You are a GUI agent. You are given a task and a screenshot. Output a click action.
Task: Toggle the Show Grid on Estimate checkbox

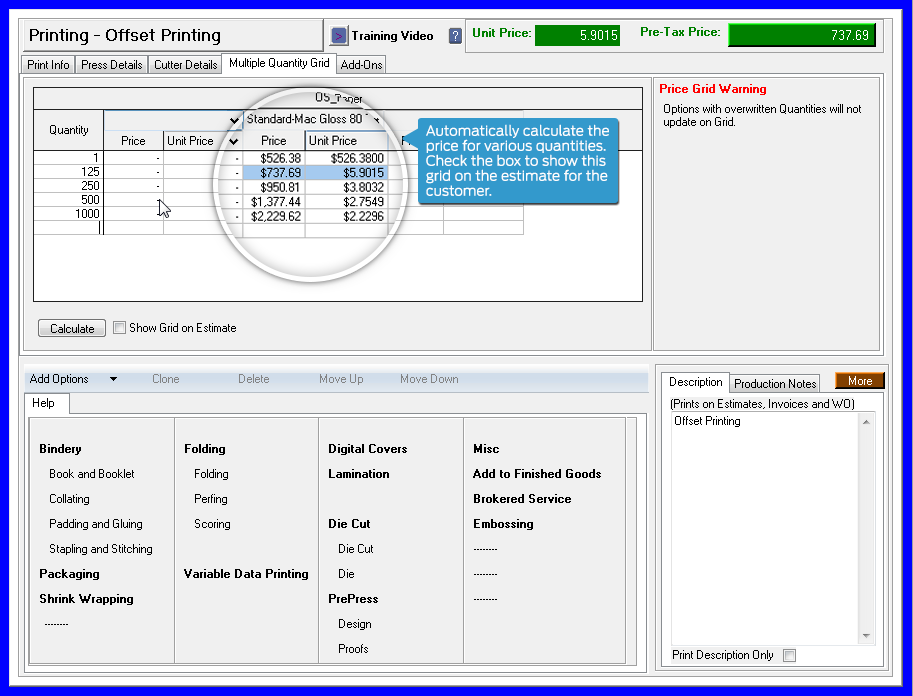(x=120, y=328)
